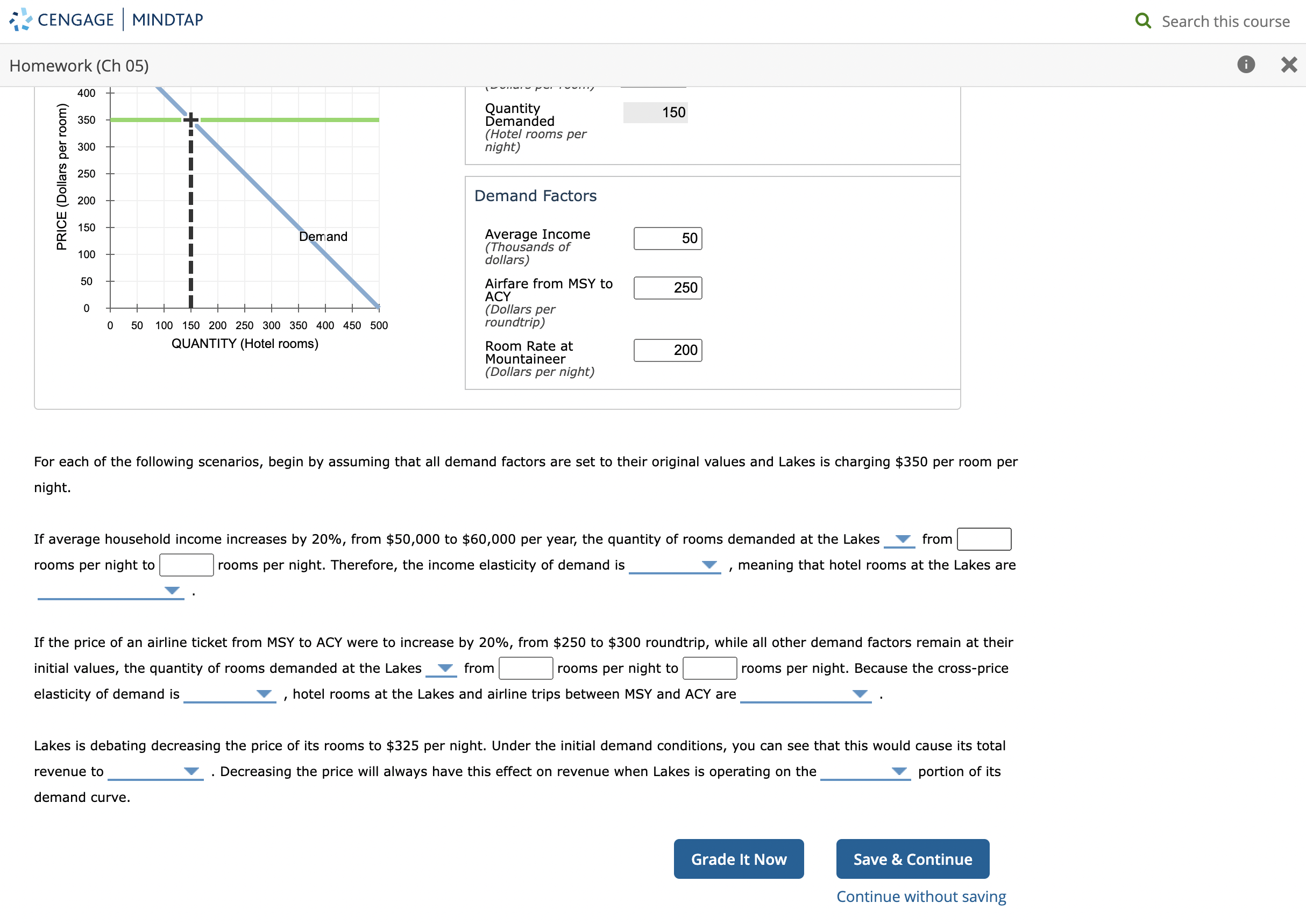Click the Airfare from MSY to ACY input
This screenshot has height=924, width=1306.
point(668,288)
